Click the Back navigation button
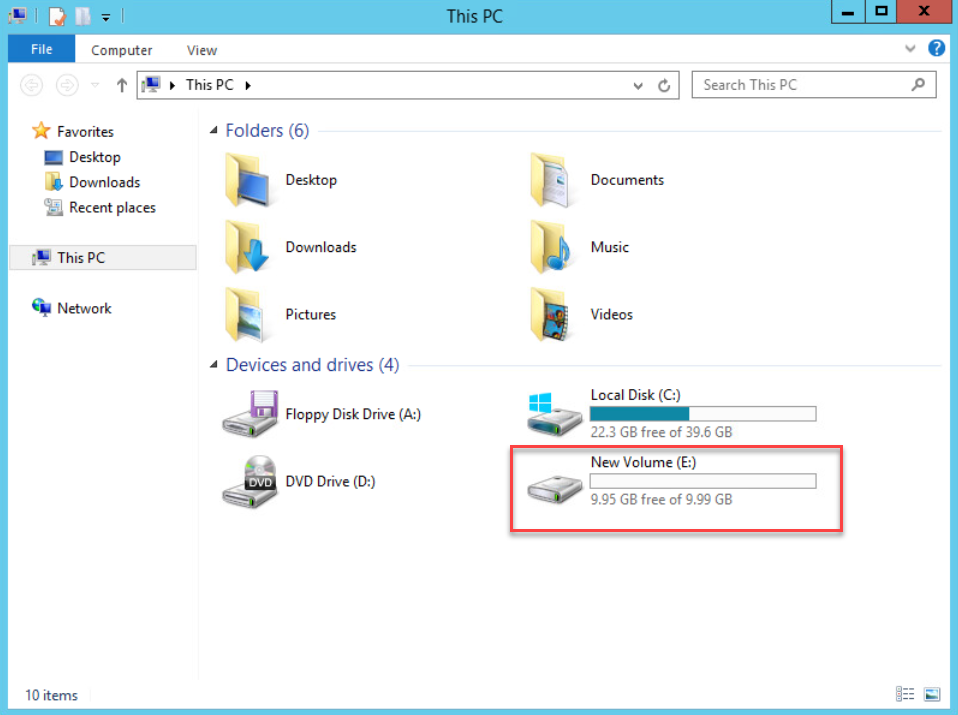 coord(31,84)
